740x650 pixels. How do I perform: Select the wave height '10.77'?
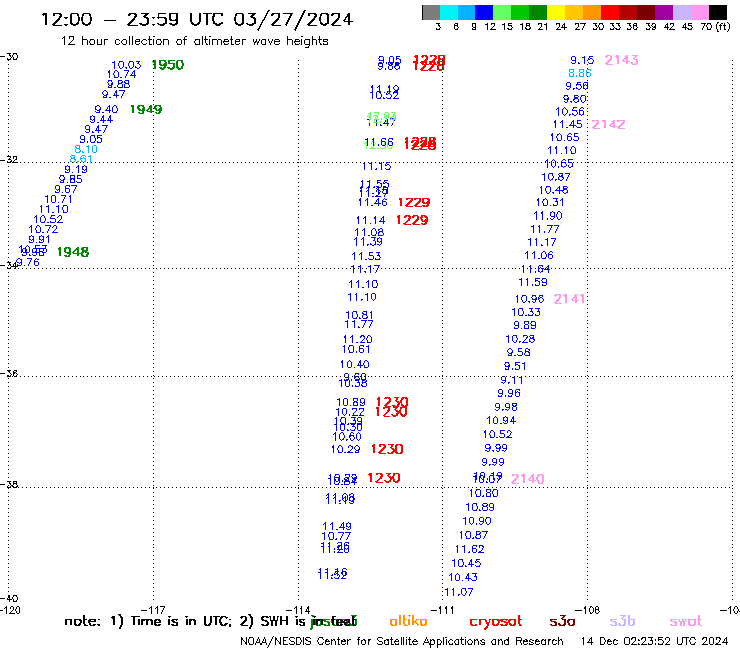[336, 536]
